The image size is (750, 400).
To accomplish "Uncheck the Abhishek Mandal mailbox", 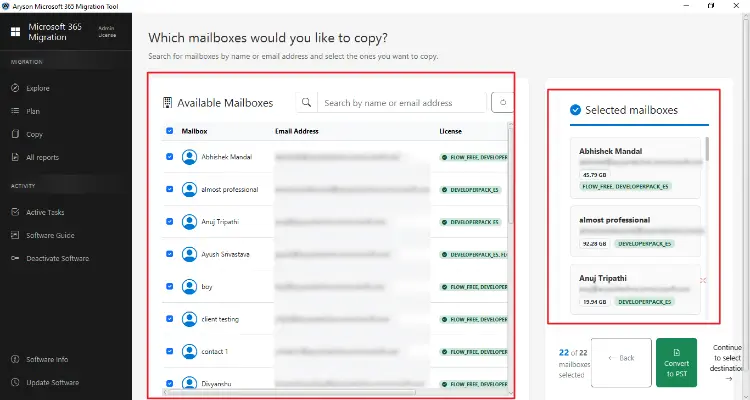I will tap(169, 156).
